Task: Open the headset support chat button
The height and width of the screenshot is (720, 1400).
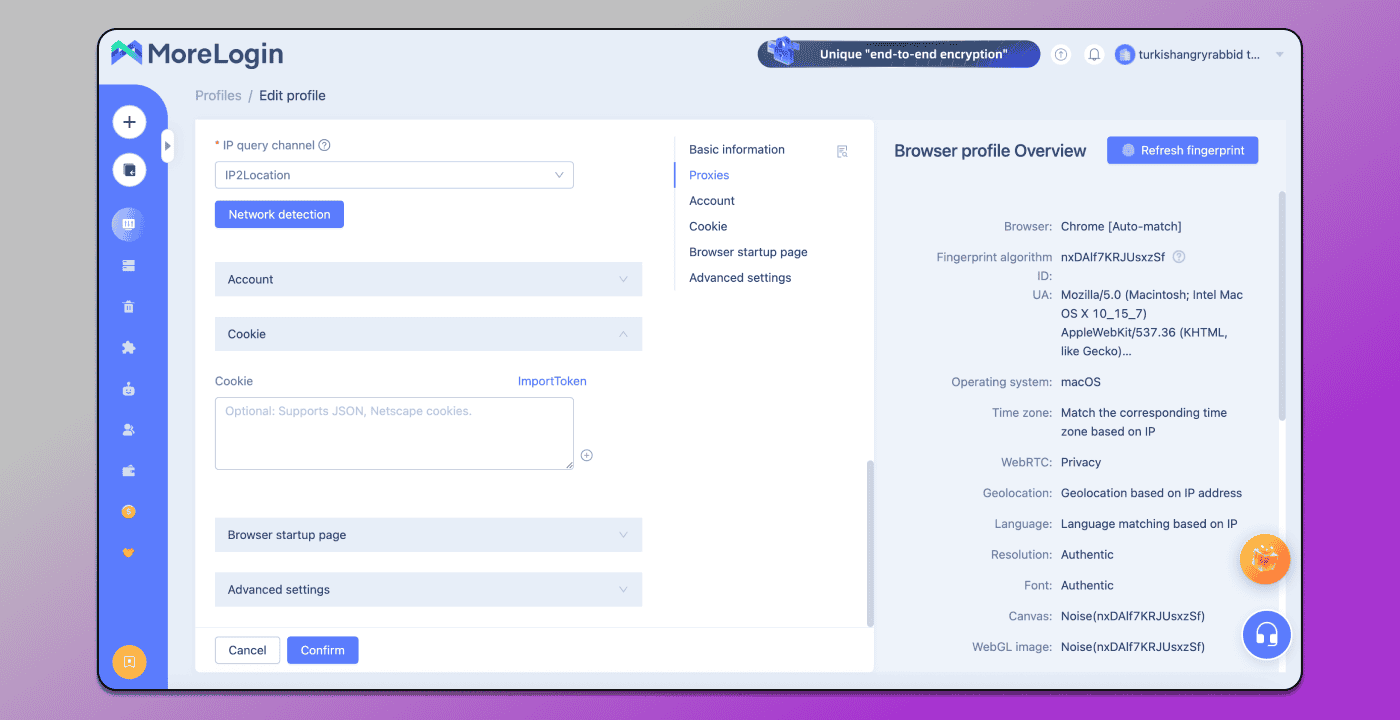Action: pos(1267,634)
